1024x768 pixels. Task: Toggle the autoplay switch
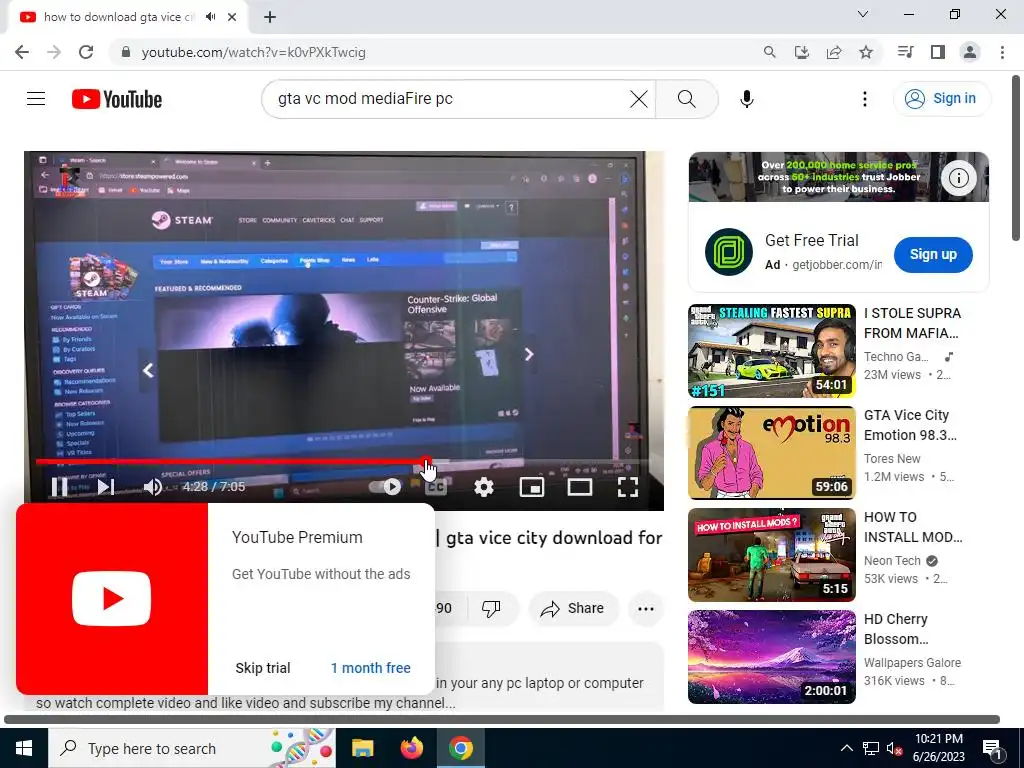click(x=385, y=487)
